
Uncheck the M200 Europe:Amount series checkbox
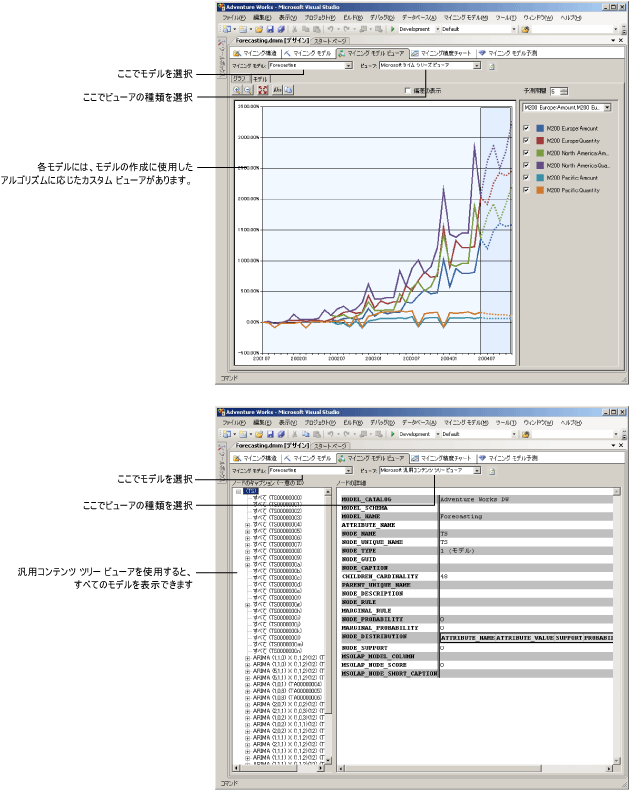[526, 128]
